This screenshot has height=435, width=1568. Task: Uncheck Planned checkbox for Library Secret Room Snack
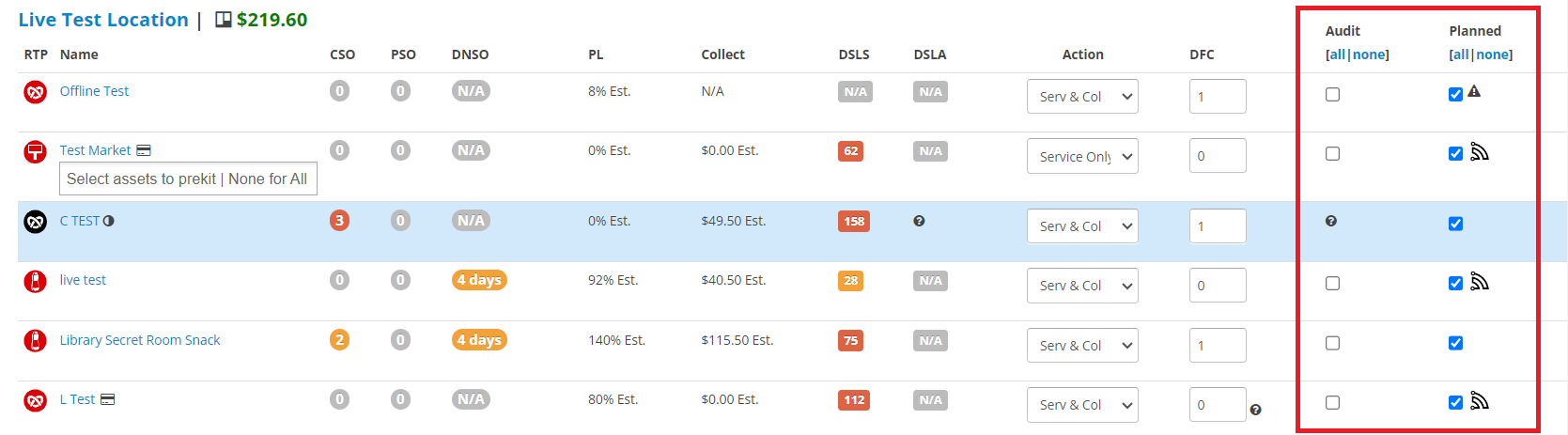pyautogui.click(x=1455, y=343)
